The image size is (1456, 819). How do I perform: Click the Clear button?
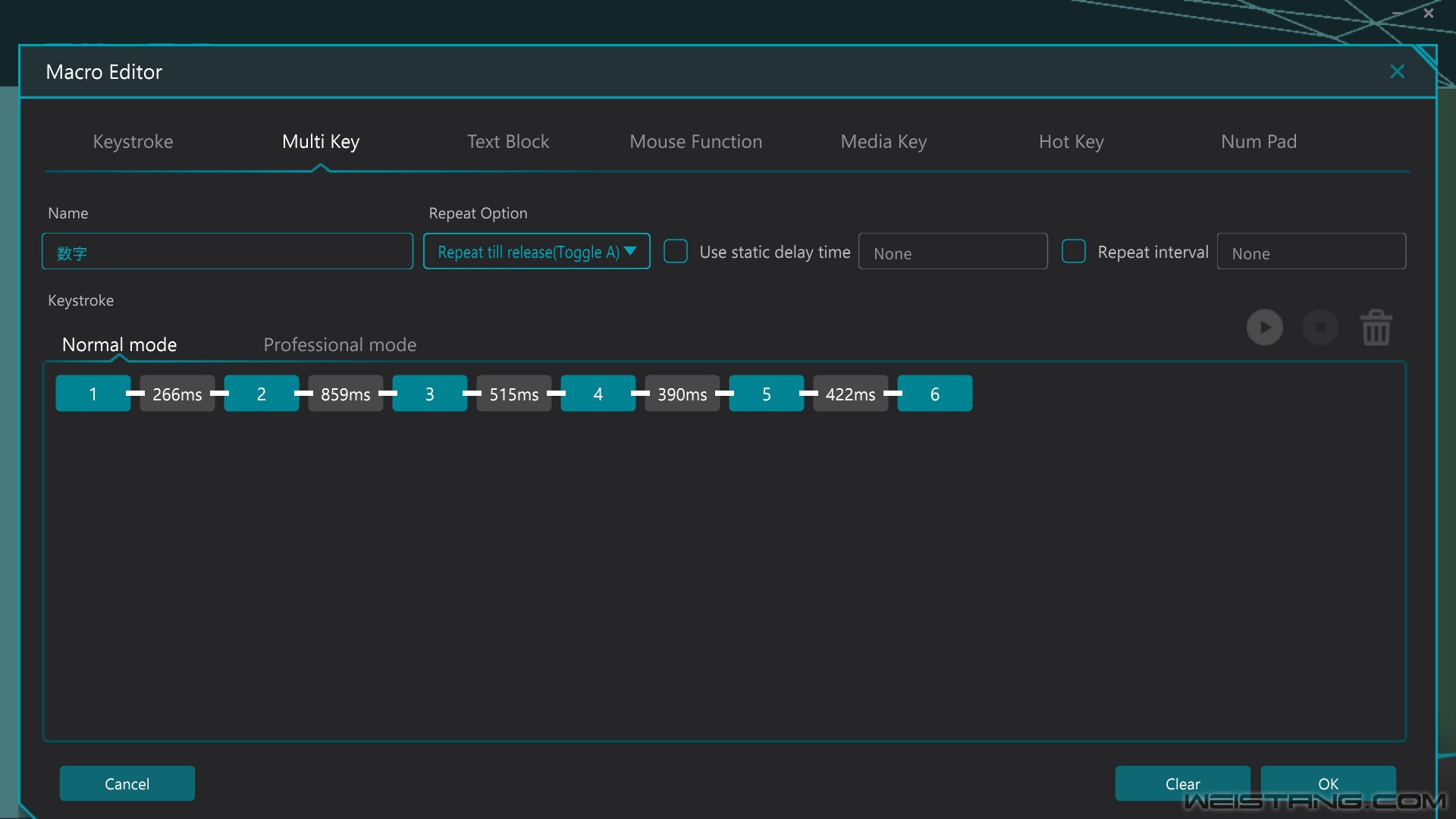1182,783
